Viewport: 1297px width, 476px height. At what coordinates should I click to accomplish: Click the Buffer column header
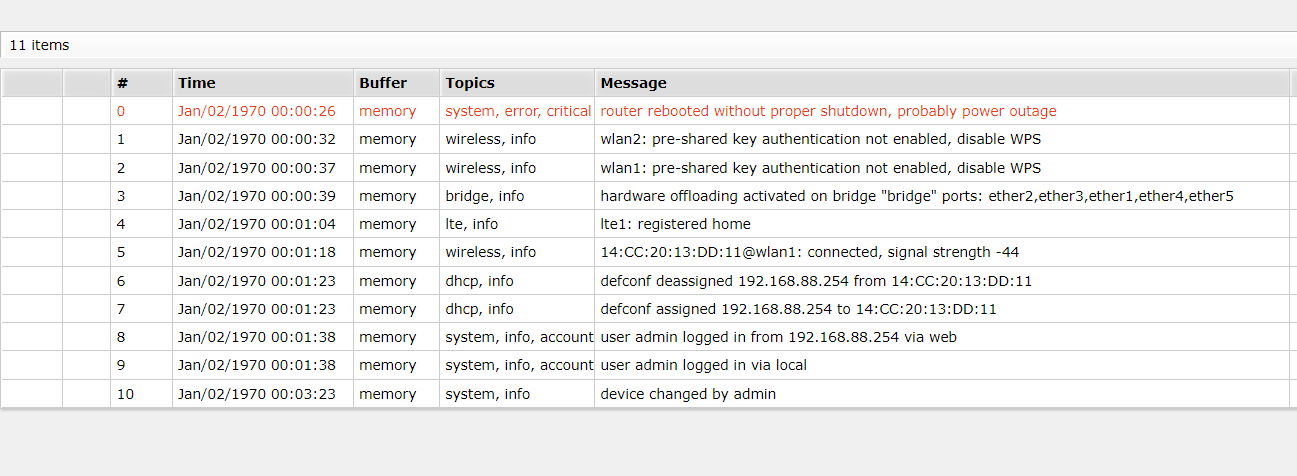pos(383,83)
